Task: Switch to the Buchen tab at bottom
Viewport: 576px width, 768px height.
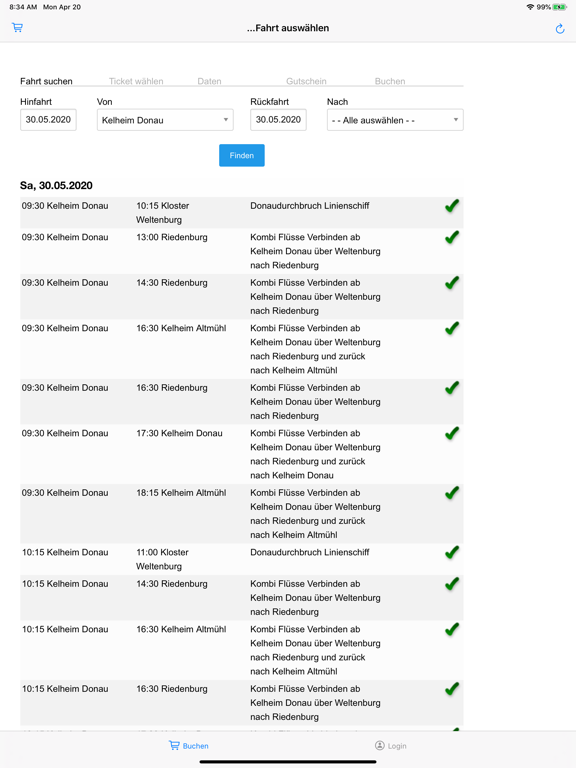Action: (x=189, y=745)
